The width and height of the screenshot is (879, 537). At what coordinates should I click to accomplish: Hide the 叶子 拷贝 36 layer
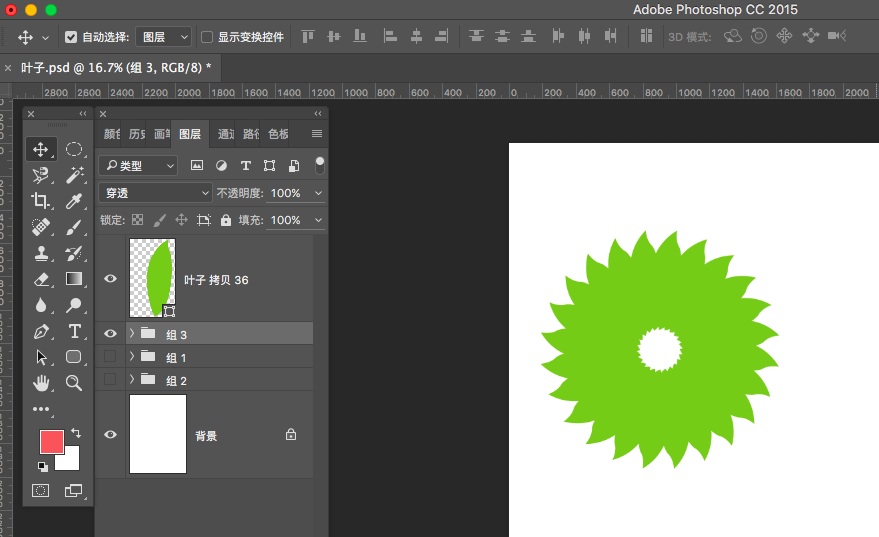point(110,279)
